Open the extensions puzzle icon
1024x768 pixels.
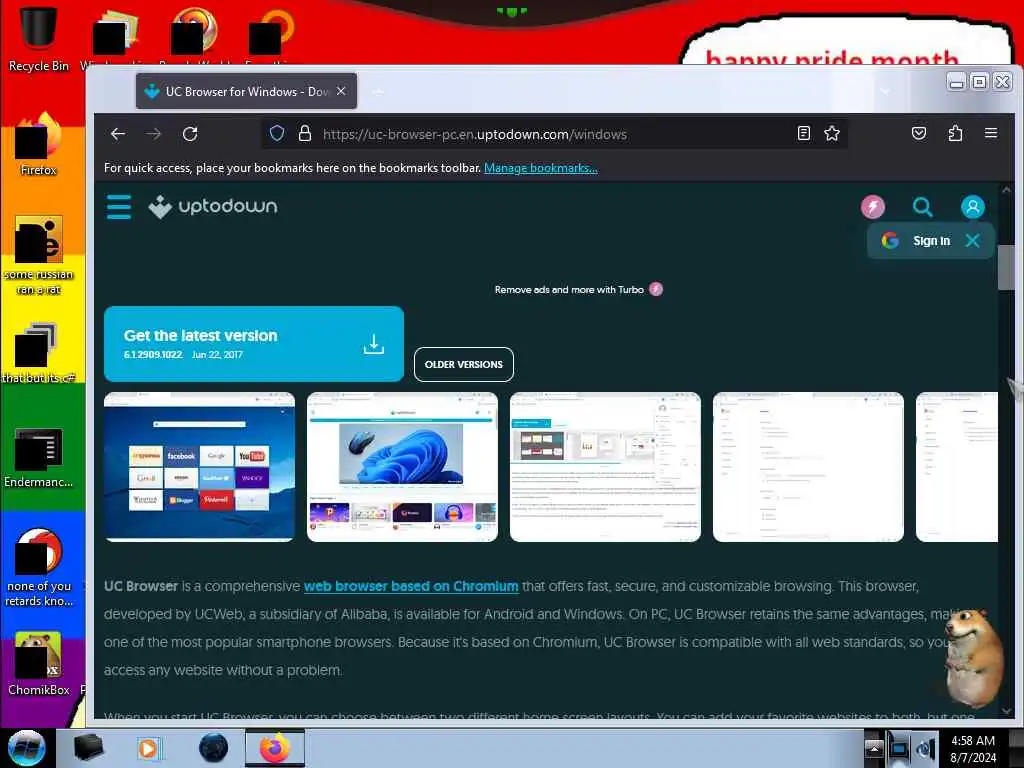coord(955,133)
